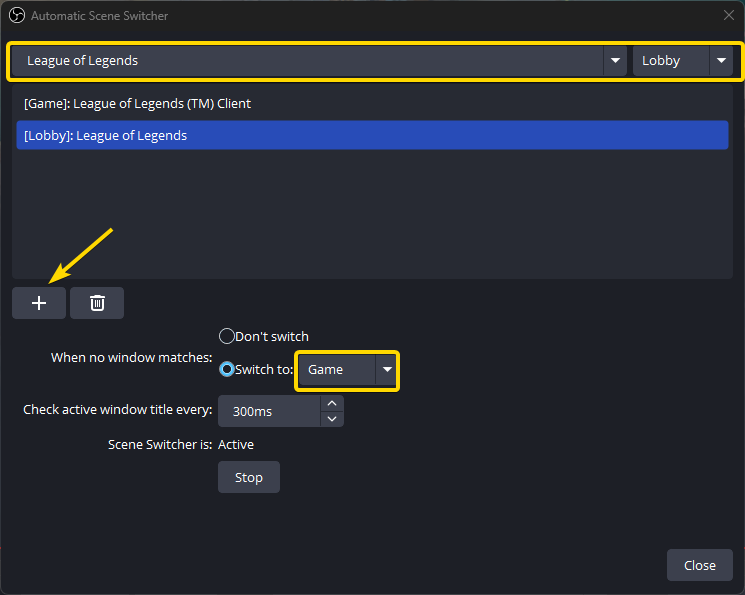Screen dimensions: 745x595
Task: Click the Lobby scene combo box
Action: 683,60
